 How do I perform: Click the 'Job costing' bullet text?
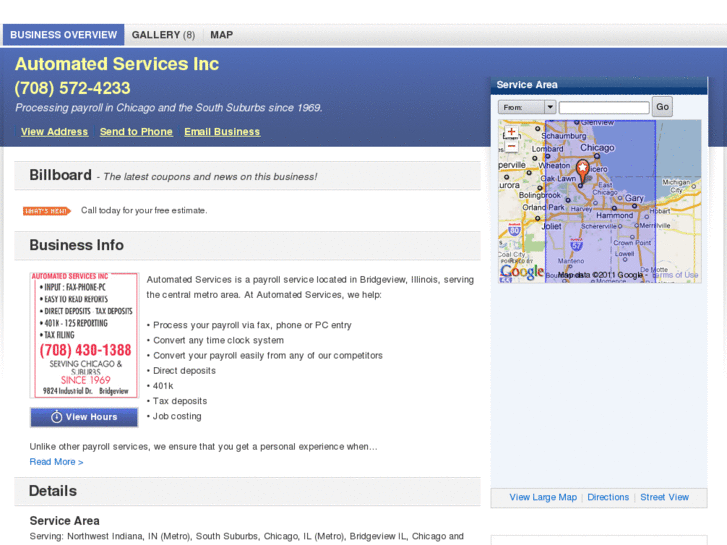point(177,416)
